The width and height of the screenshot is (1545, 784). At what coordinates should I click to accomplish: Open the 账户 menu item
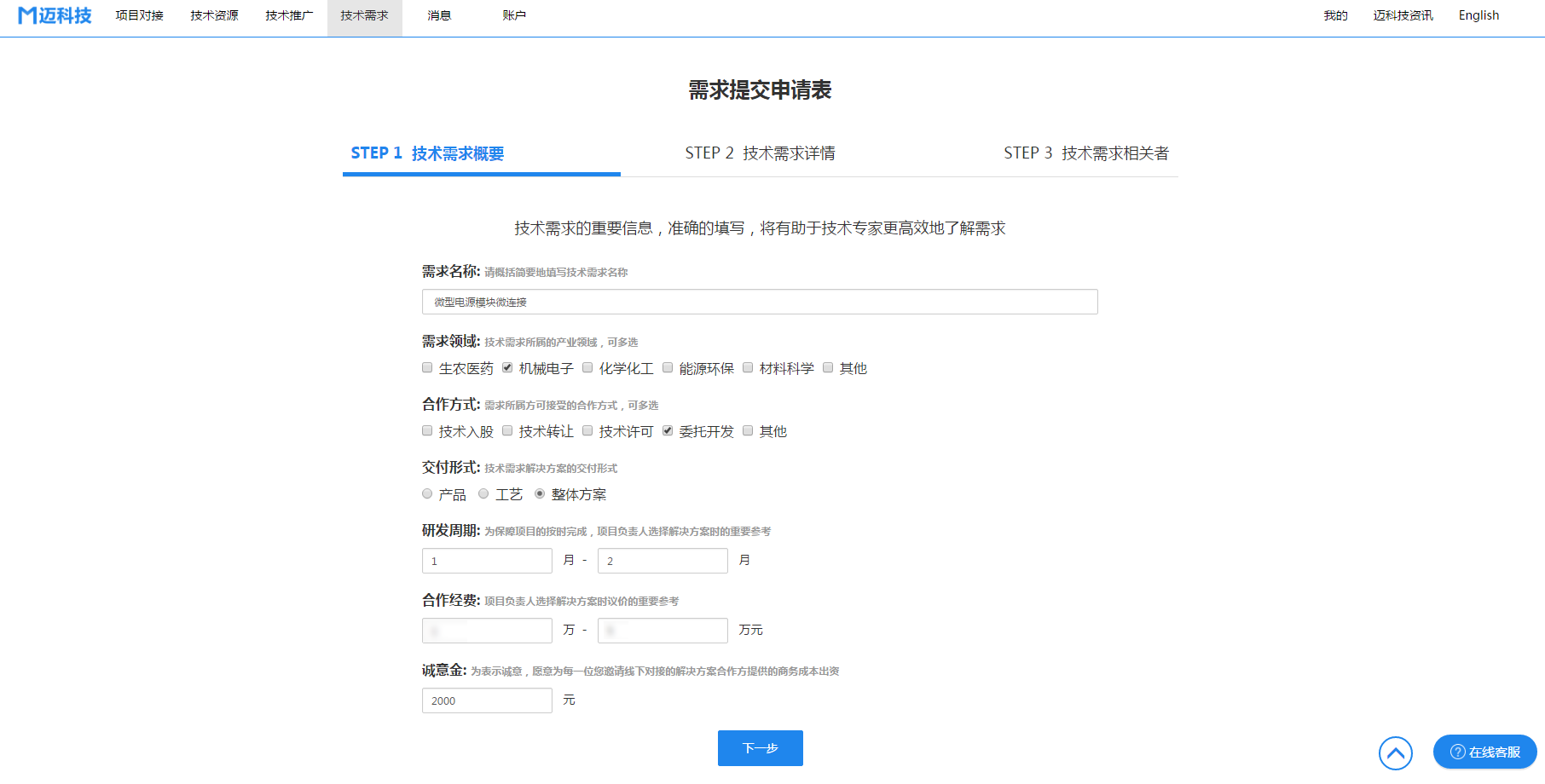tap(514, 15)
